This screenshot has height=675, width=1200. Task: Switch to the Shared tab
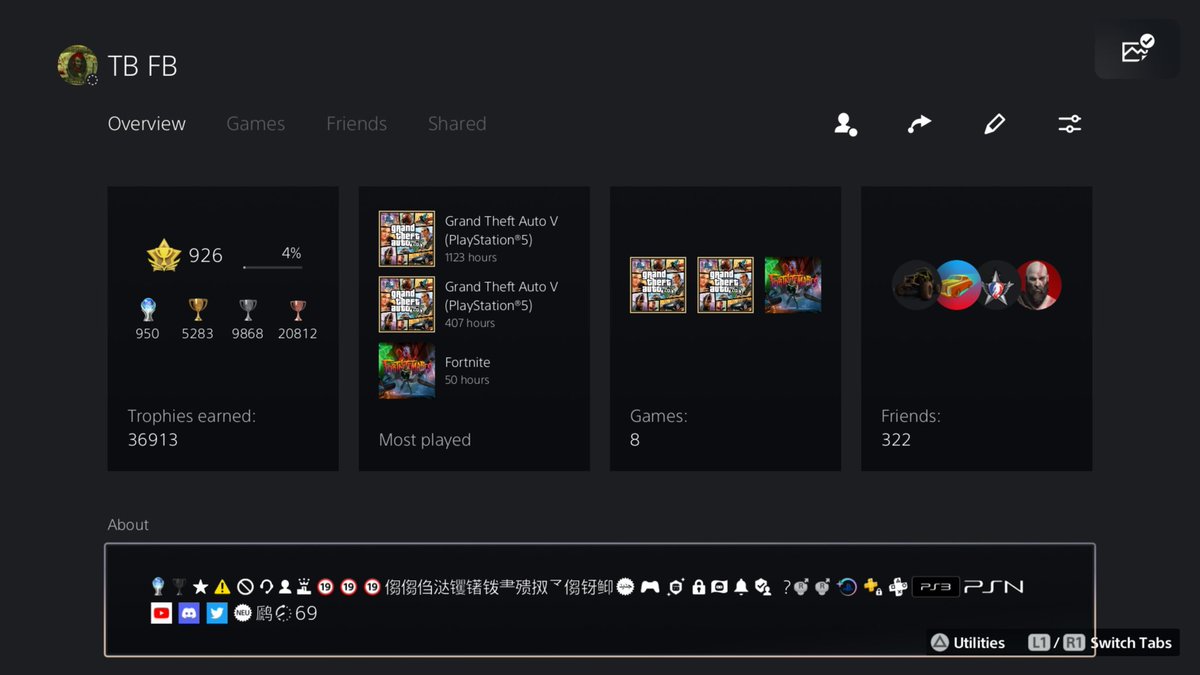(x=457, y=124)
